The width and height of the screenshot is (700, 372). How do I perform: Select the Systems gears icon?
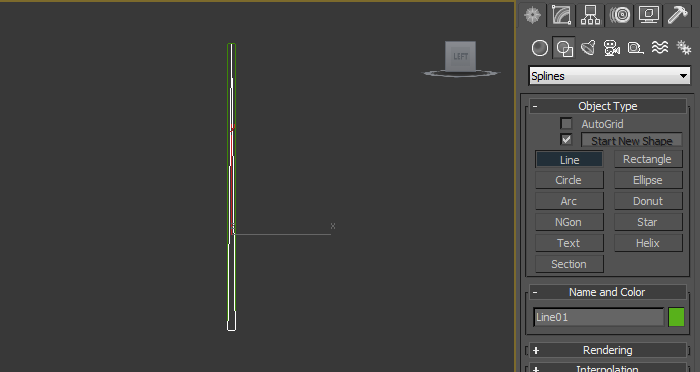click(x=683, y=48)
